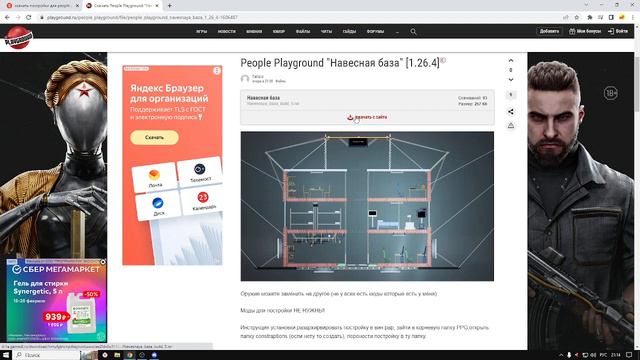
Task: Click the Chrome profile avatar icon
Action: [622, 18]
